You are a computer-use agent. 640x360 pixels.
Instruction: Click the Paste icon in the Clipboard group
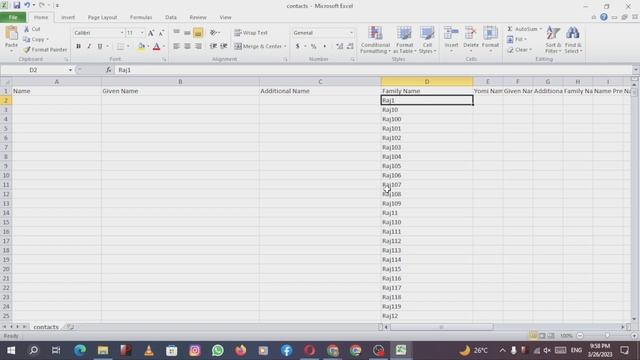11,33
